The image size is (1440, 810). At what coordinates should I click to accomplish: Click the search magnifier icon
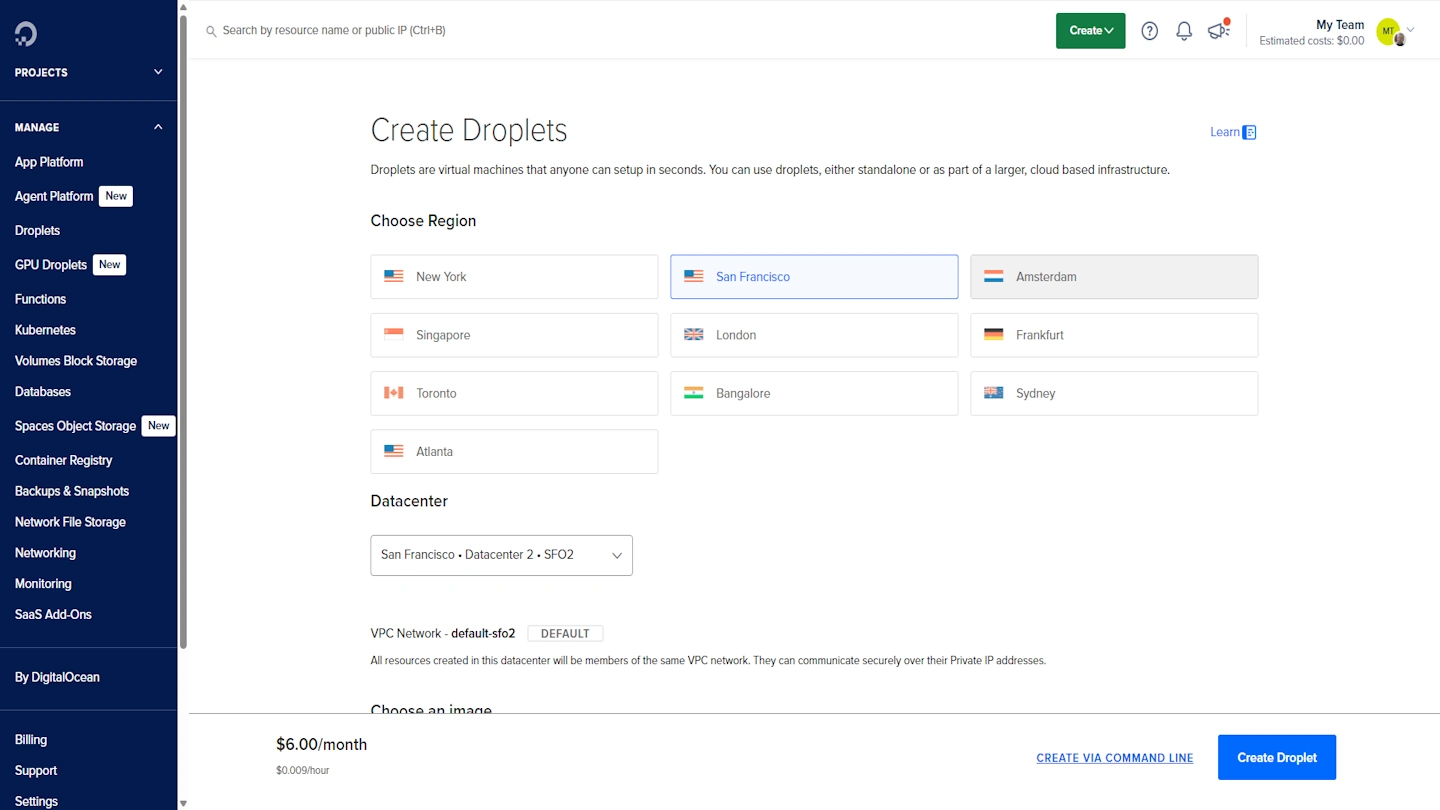click(211, 31)
